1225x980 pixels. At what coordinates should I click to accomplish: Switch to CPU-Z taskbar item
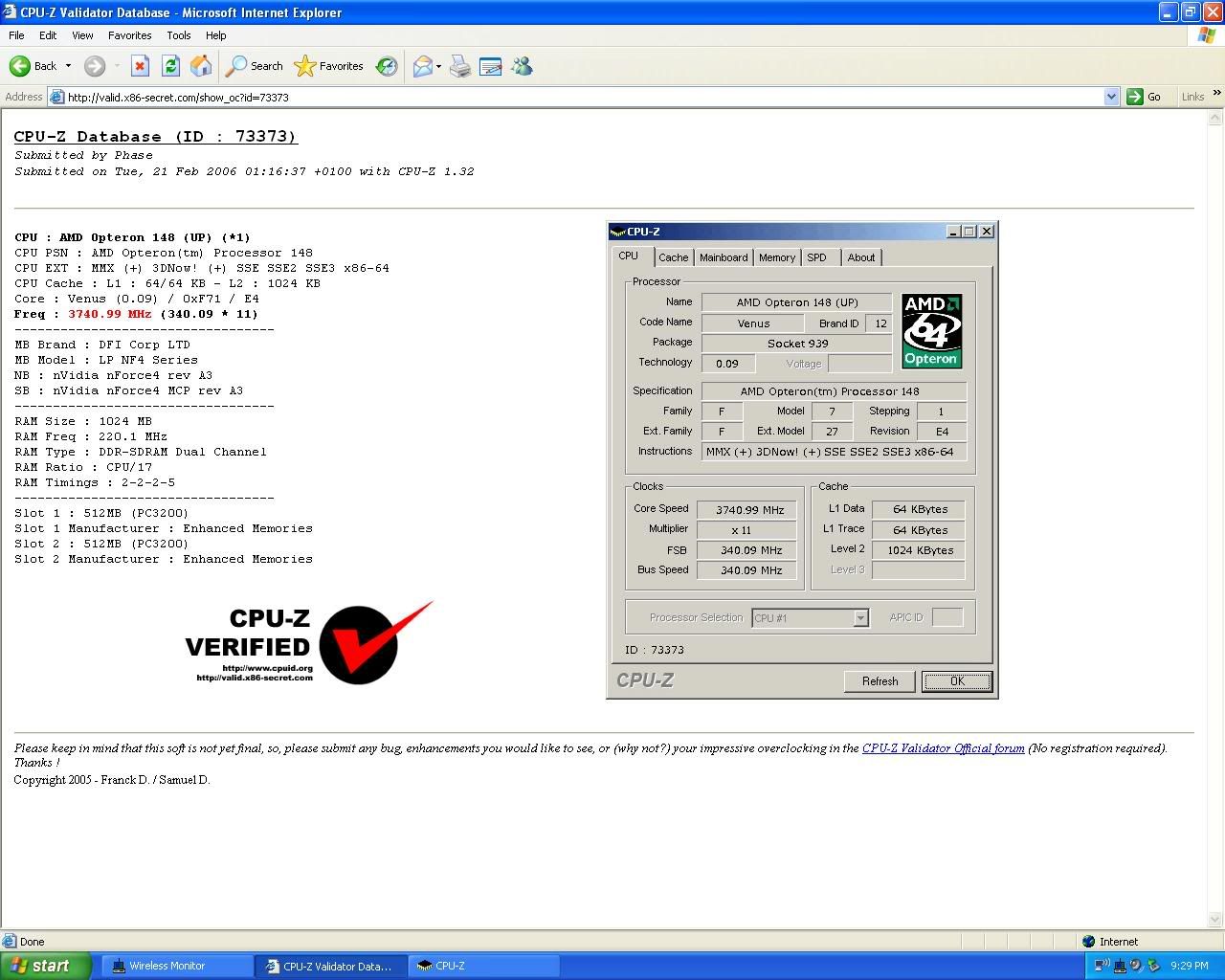[x=485, y=967]
